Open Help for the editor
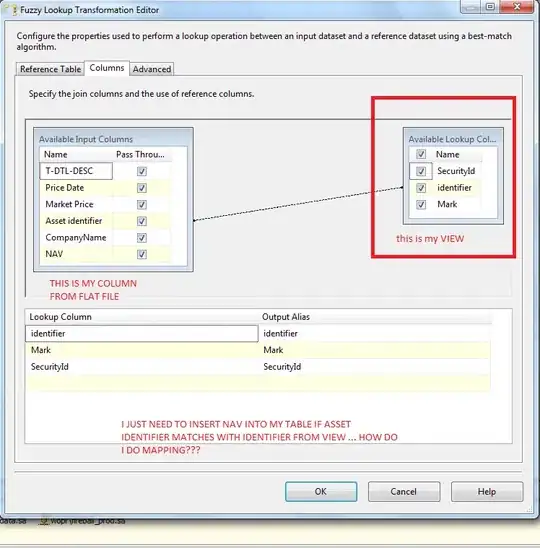 click(x=487, y=491)
